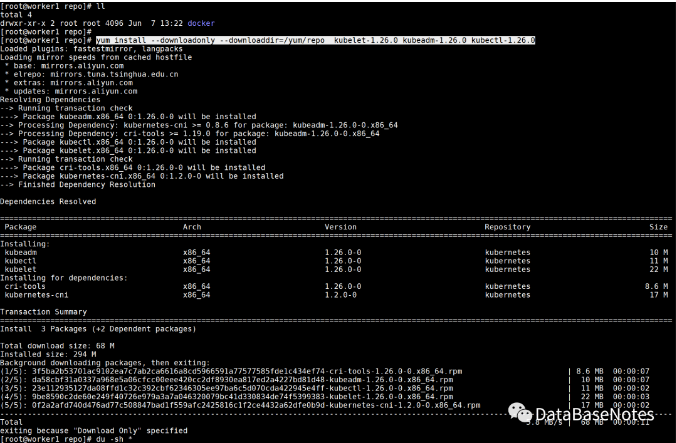Click 'Background downloading packages, then exiting:' line
The width and height of the screenshot is (676, 443).
click(x=105, y=363)
